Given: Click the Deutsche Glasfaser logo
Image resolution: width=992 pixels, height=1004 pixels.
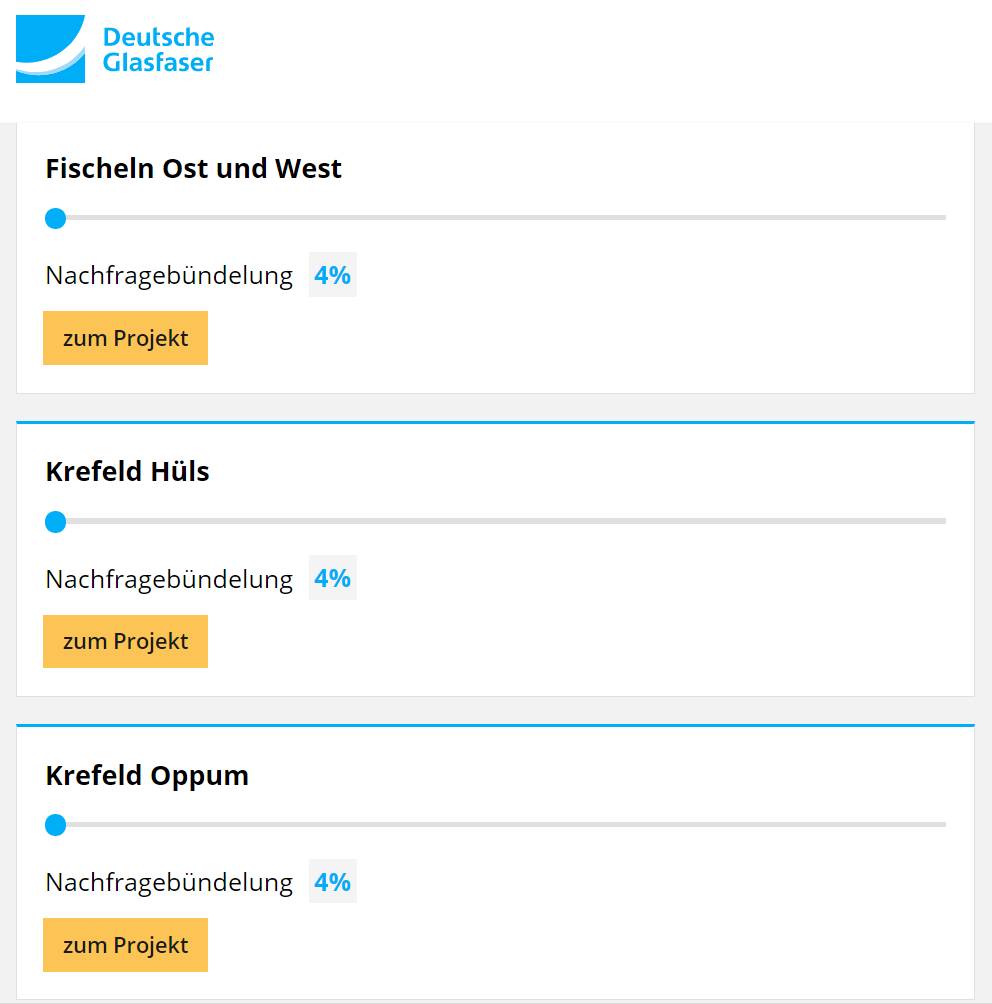Looking at the screenshot, I should point(115,47).
